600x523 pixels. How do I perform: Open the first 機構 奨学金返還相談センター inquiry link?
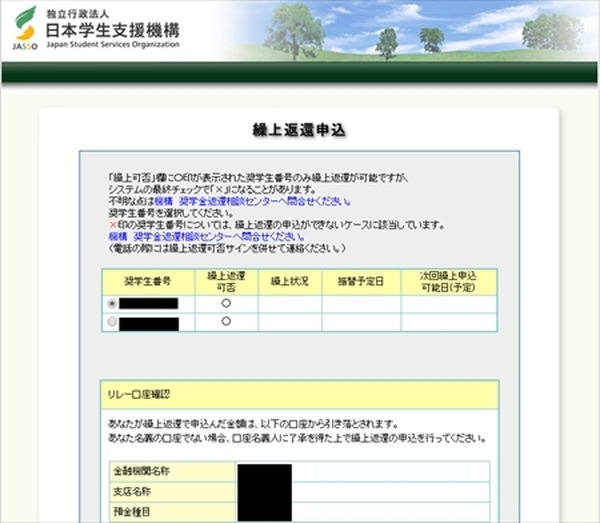pos(252,201)
